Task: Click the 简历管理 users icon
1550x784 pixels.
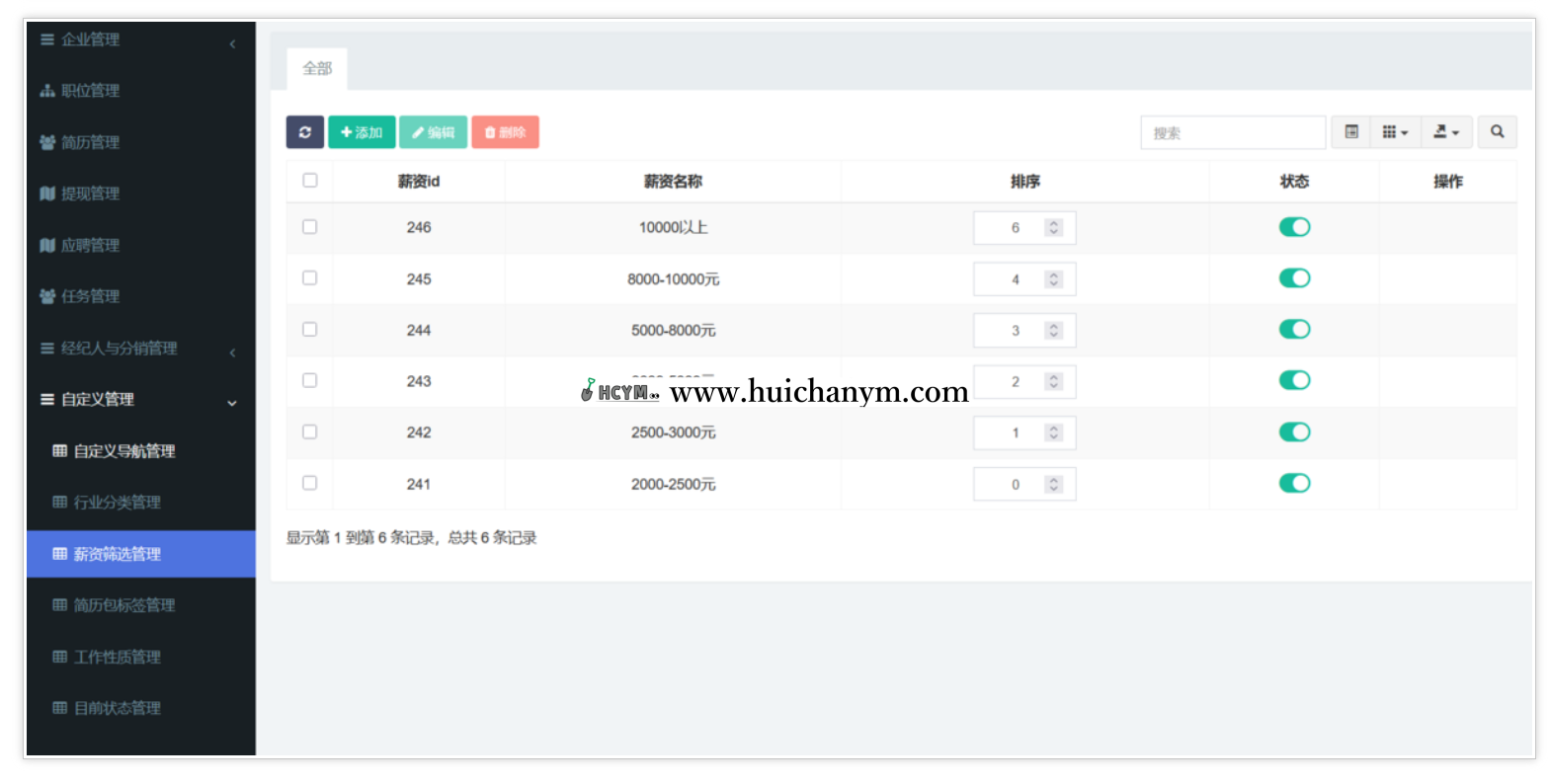Action: [46, 142]
